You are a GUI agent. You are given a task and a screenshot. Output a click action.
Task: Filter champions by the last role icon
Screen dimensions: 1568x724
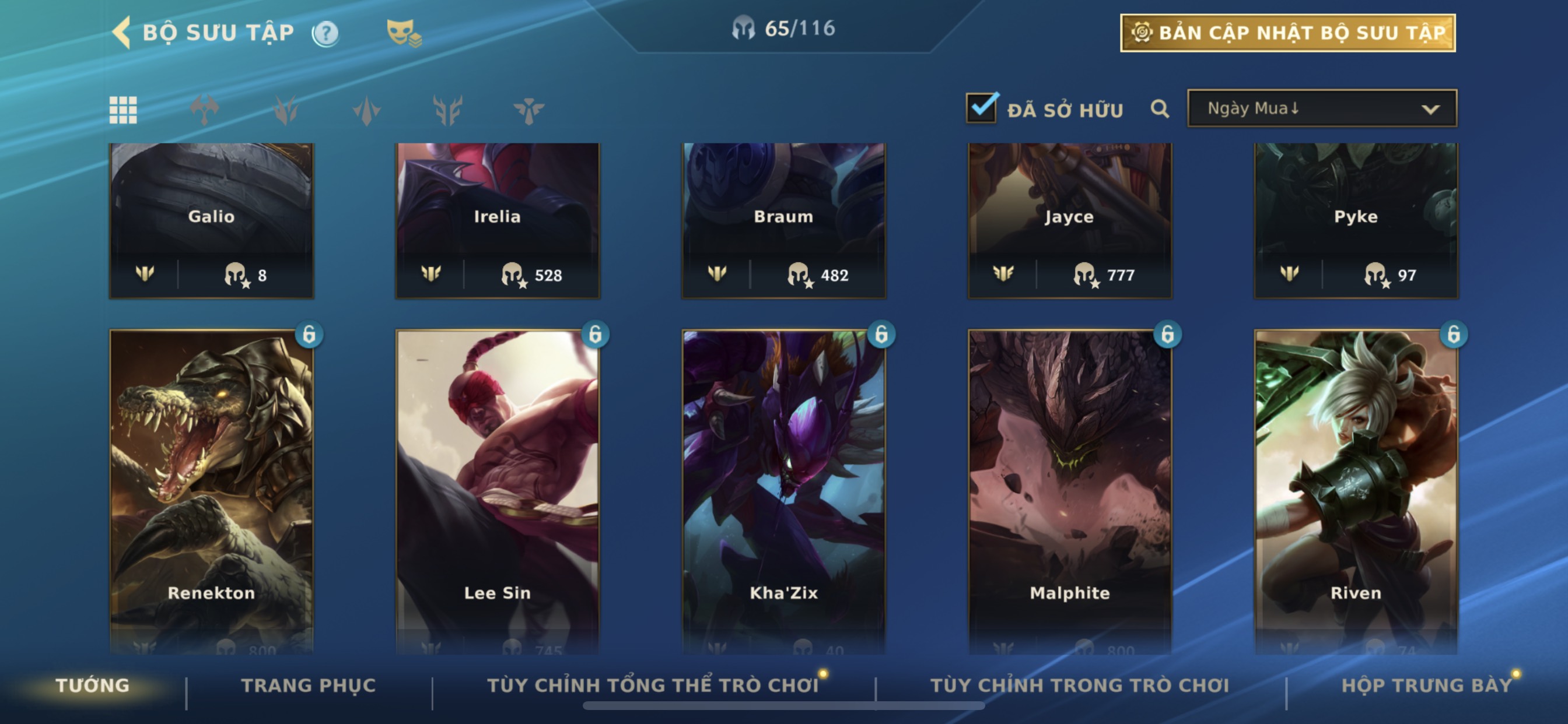528,110
